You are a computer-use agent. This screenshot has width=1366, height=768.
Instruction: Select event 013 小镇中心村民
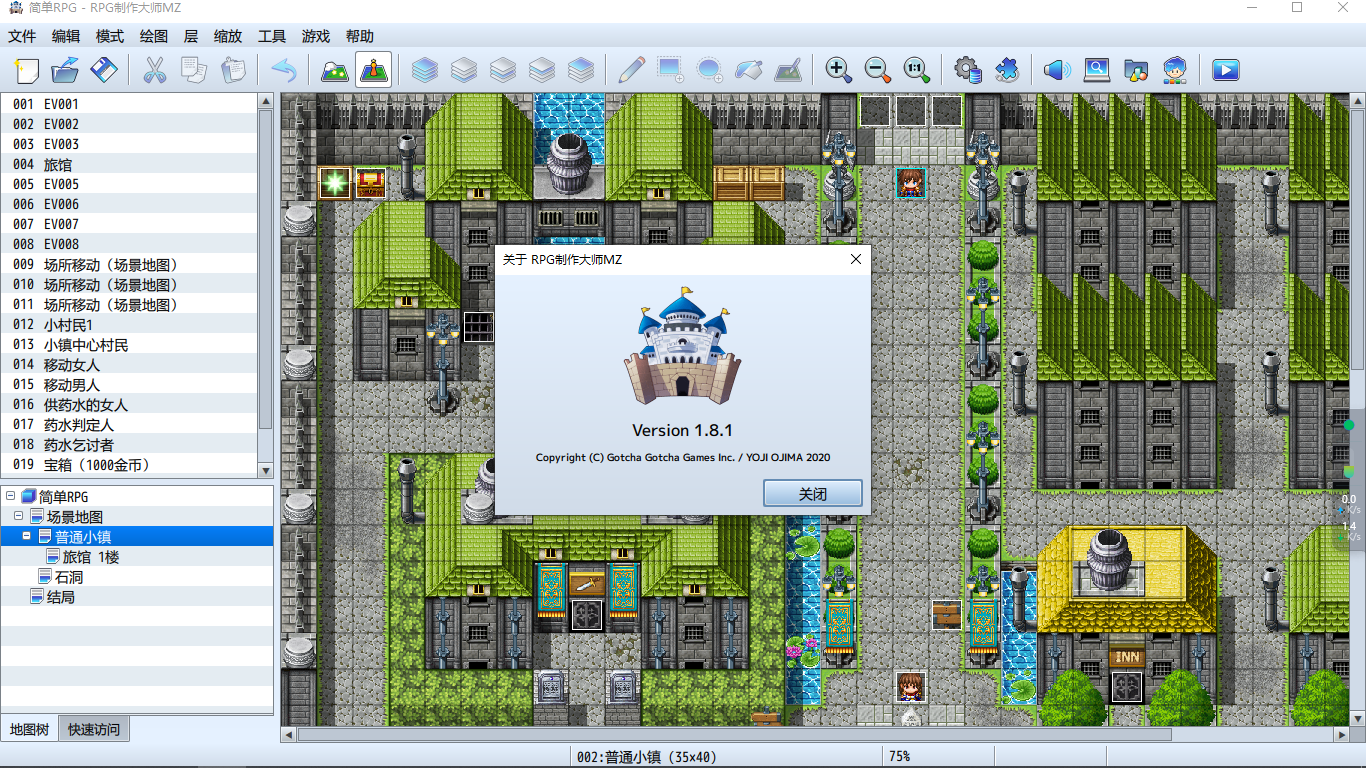tap(129, 345)
